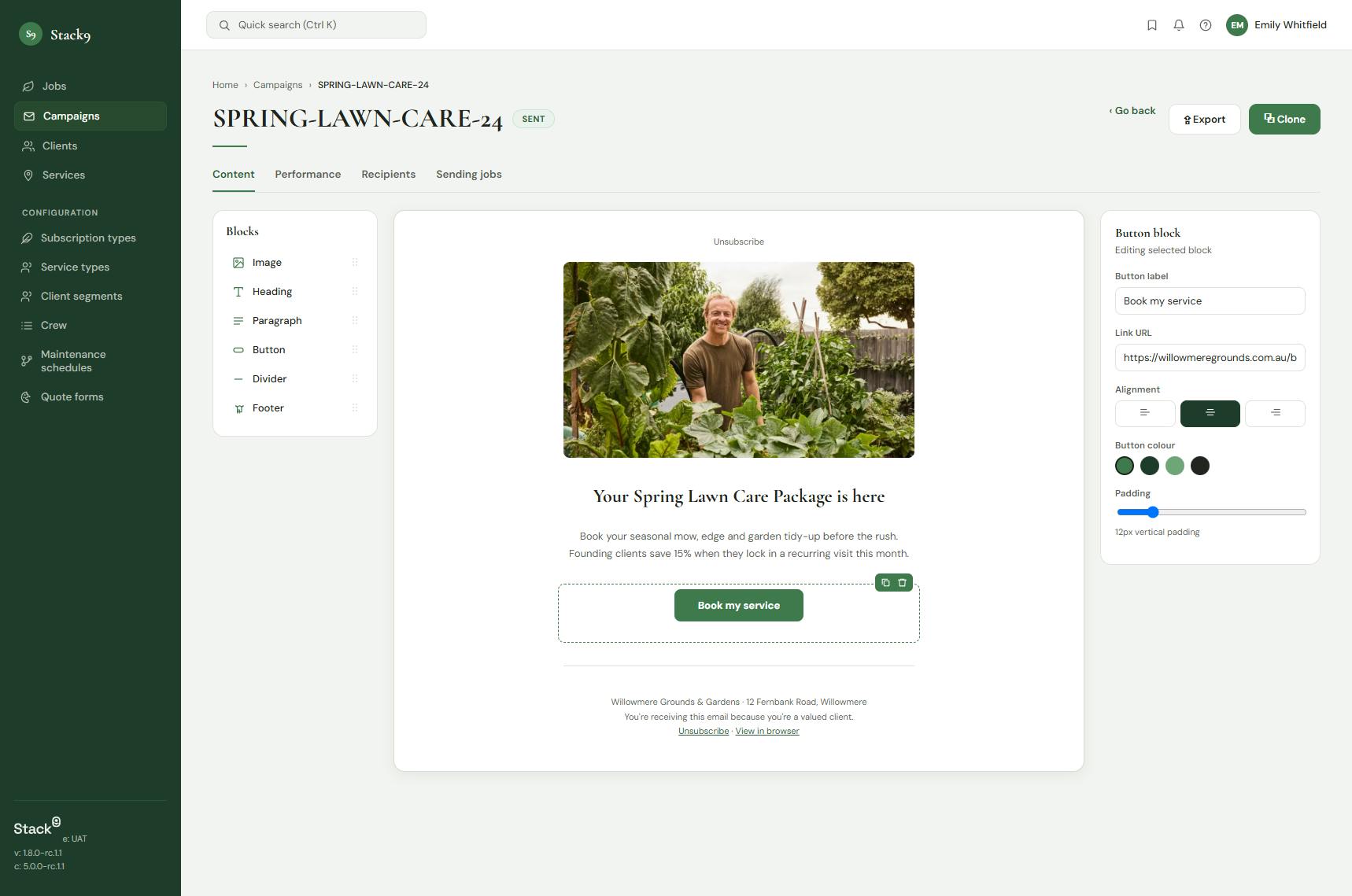Viewport: 1352px width, 896px height.
Task: Export the campaign
Action: point(1205,120)
